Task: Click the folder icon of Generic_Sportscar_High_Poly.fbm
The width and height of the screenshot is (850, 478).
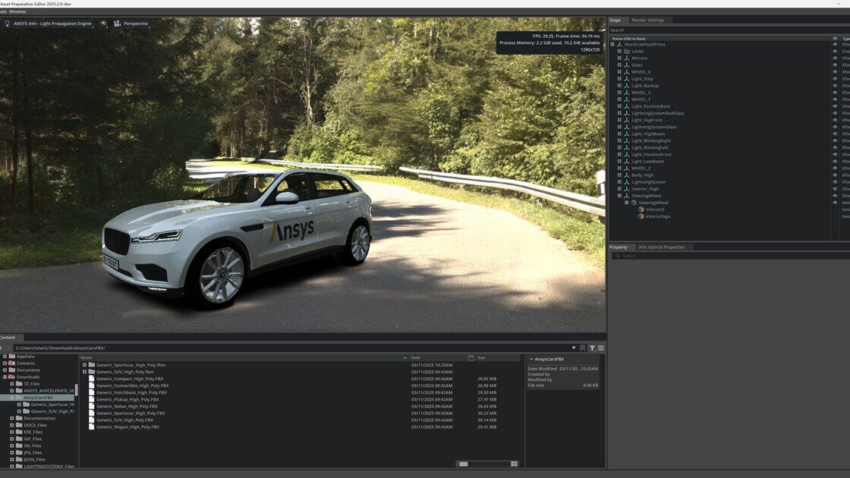Action: pos(92,365)
